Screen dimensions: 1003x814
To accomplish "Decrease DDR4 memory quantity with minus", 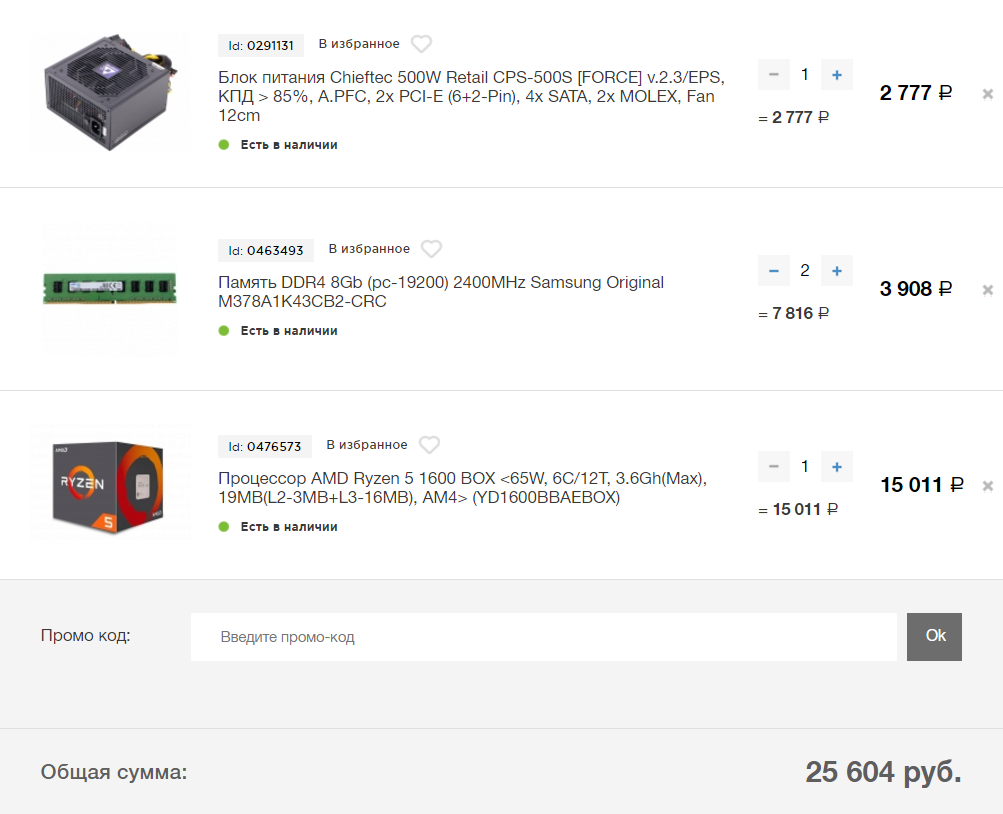I will [773, 271].
